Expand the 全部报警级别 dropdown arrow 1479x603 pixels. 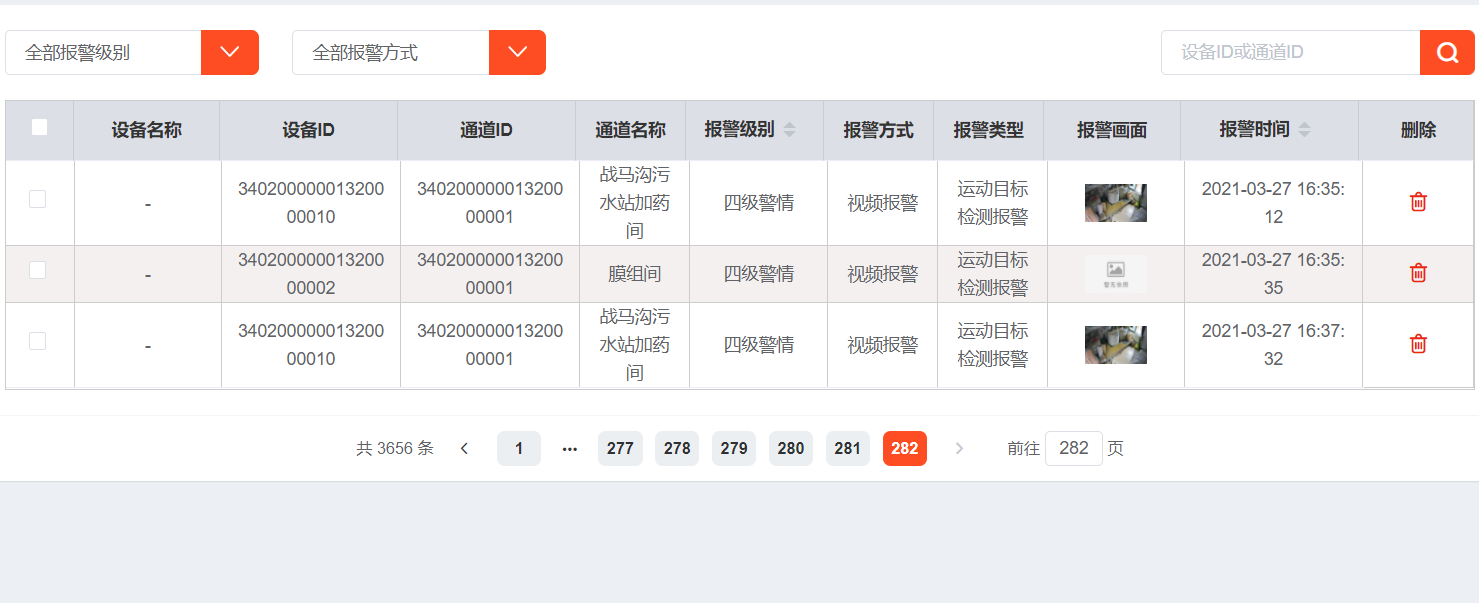tap(230, 52)
